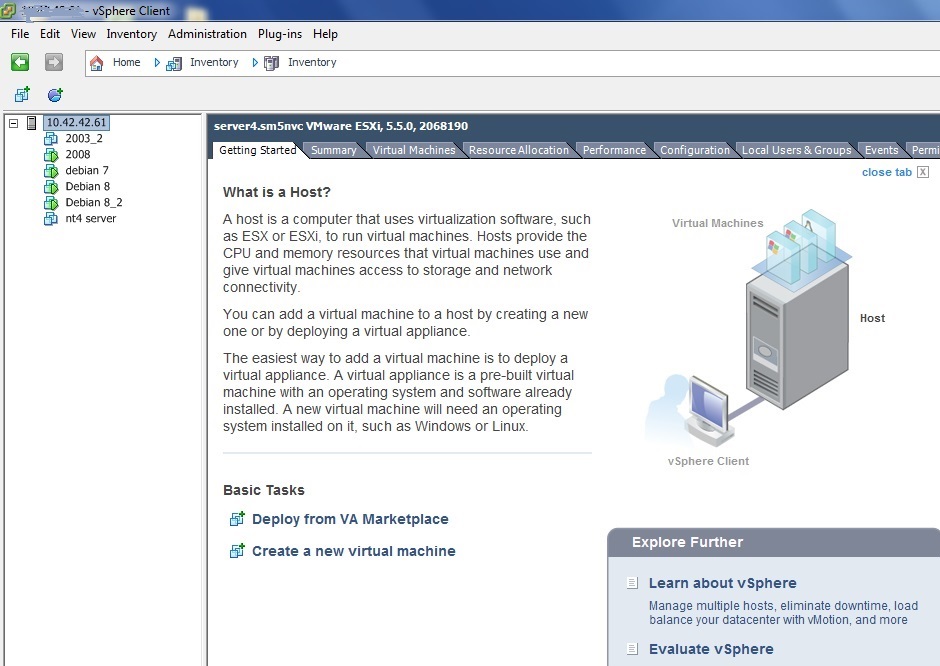940x666 pixels.
Task: Click the grey Forward navigation arrow
Action: click(x=54, y=62)
